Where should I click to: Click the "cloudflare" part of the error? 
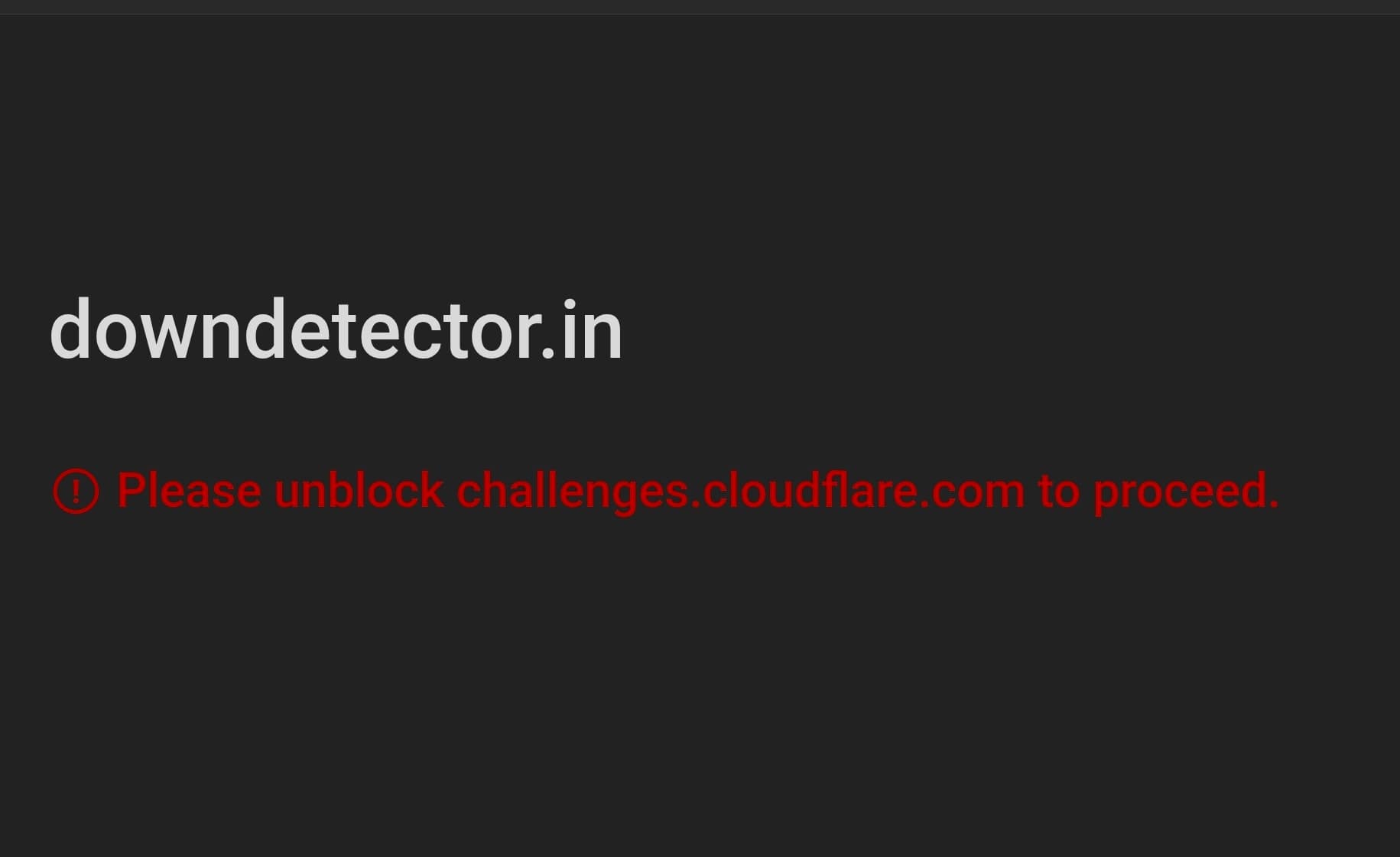(810, 491)
